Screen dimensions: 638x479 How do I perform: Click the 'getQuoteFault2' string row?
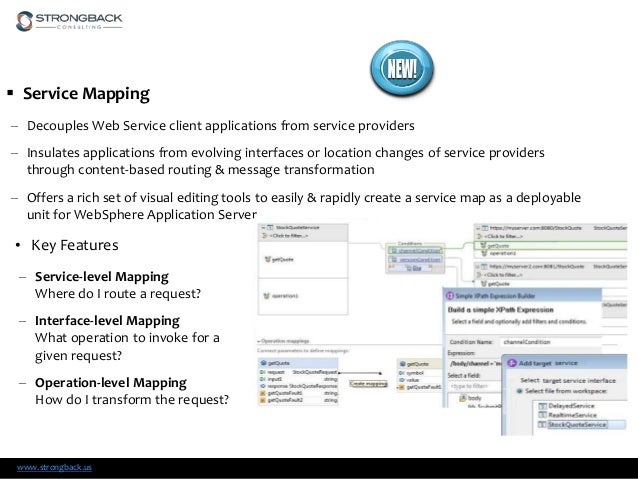point(298,400)
